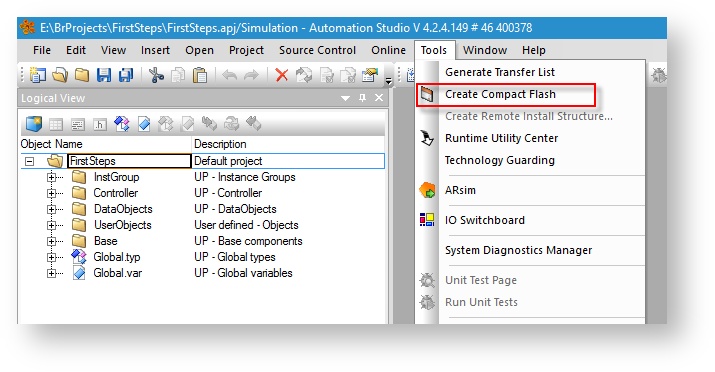Open the Project menu
This screenshot has height=372, width=715.
[x=246, y=50]
